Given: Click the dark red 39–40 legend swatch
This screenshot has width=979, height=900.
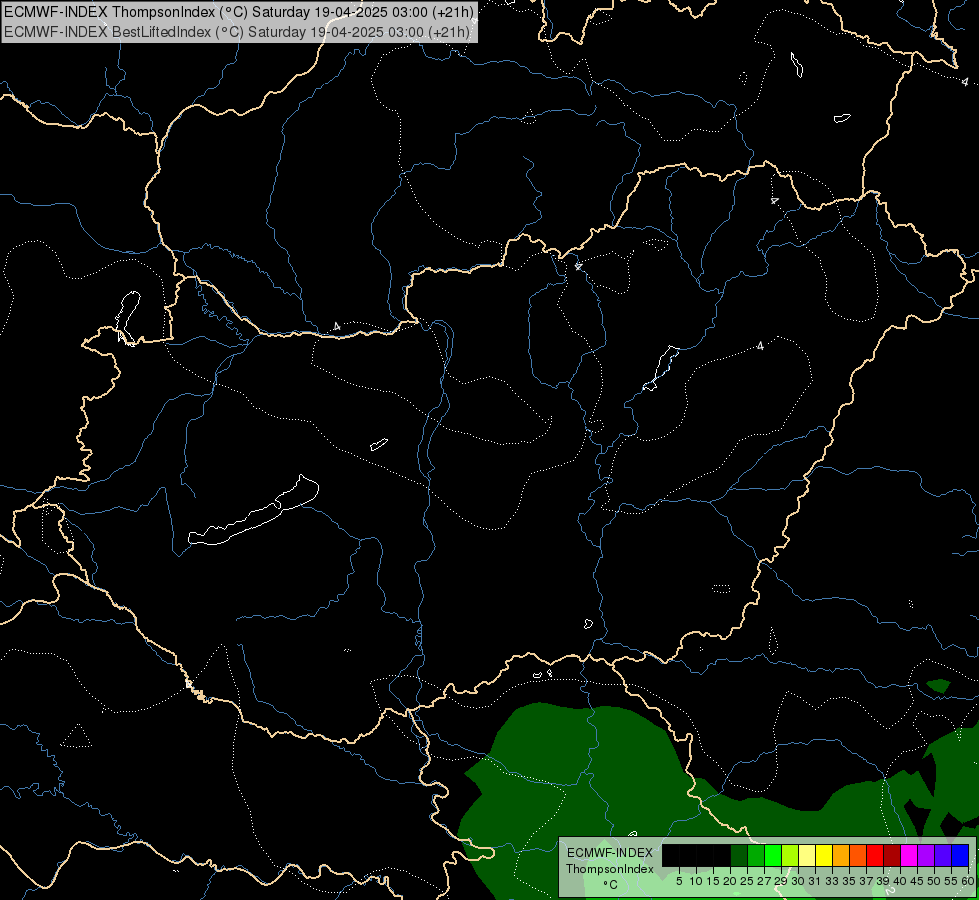Looking at the screenshot, I should (892, 855).
